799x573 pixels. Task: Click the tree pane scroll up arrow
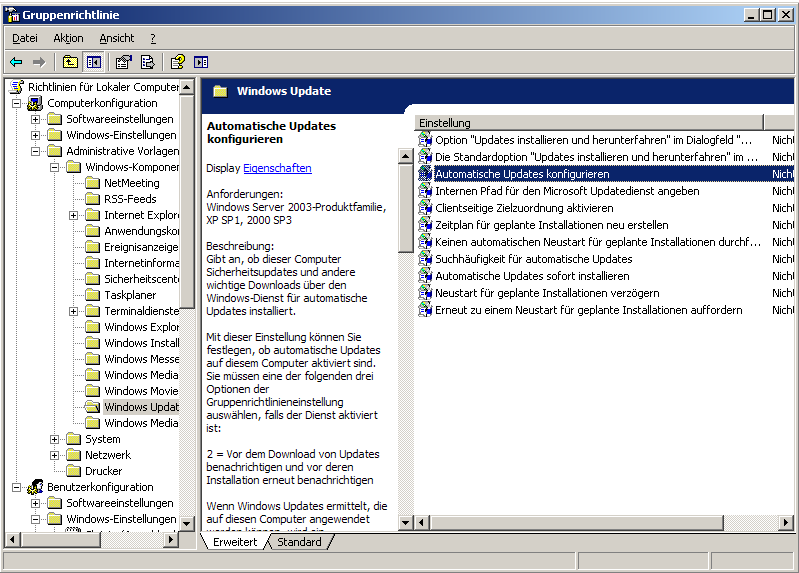pos(187,87)
